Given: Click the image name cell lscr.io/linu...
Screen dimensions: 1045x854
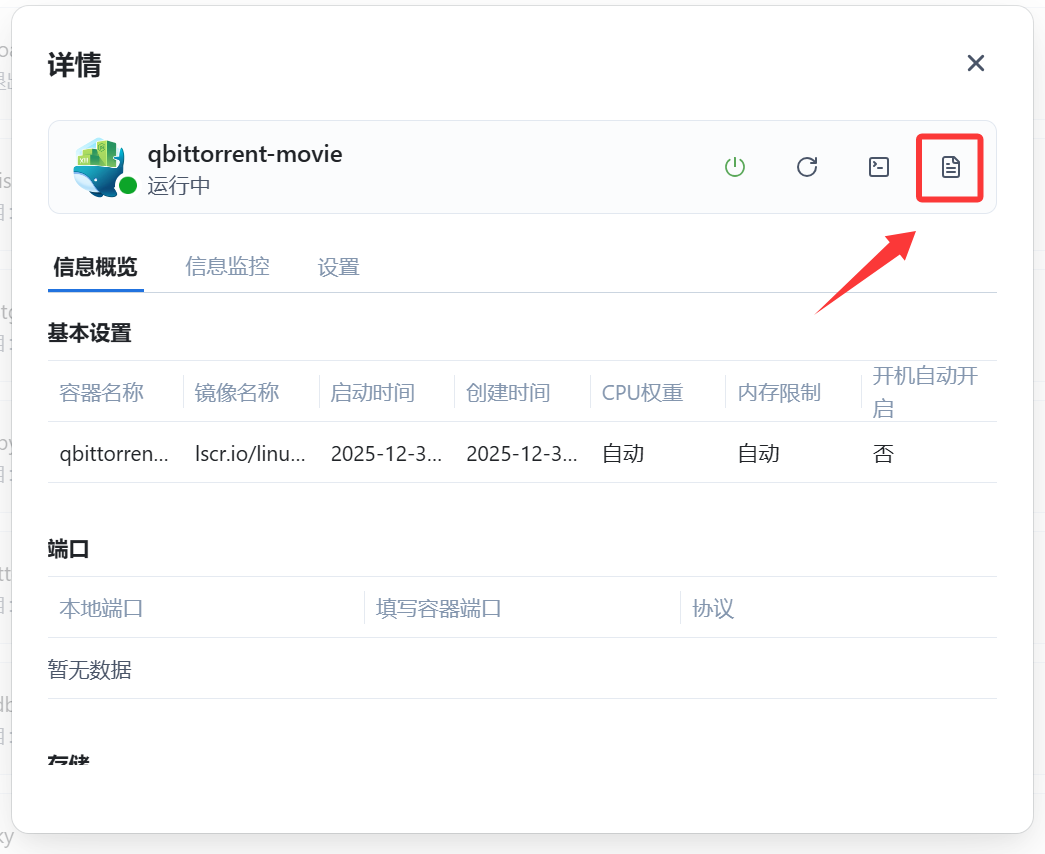Looking at the screenshot, I should pyautogui.click(x=249, y=453).
